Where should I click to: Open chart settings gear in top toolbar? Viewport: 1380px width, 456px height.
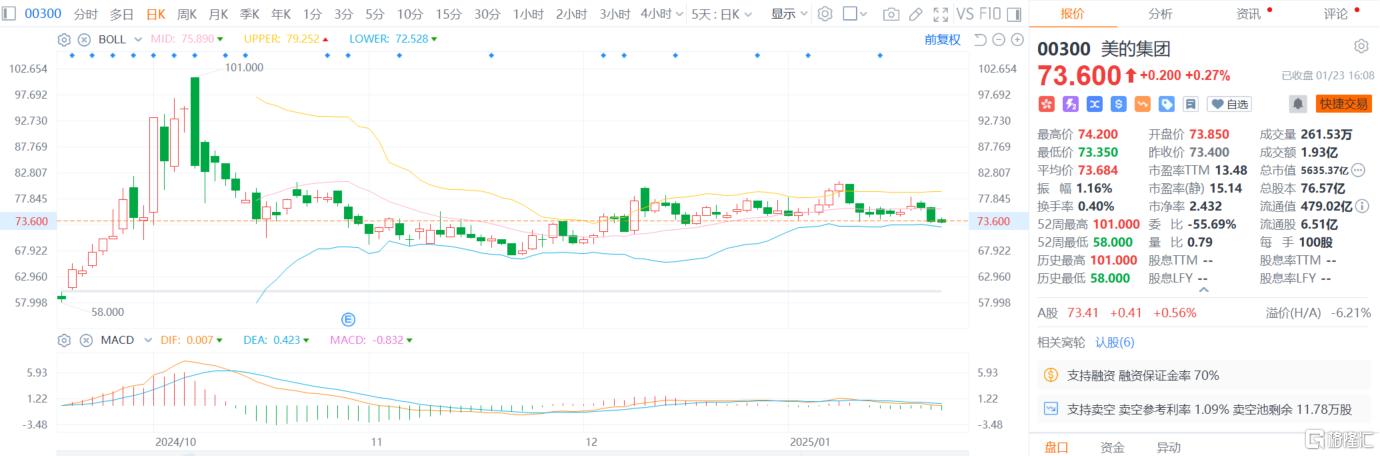pos(825,14)
